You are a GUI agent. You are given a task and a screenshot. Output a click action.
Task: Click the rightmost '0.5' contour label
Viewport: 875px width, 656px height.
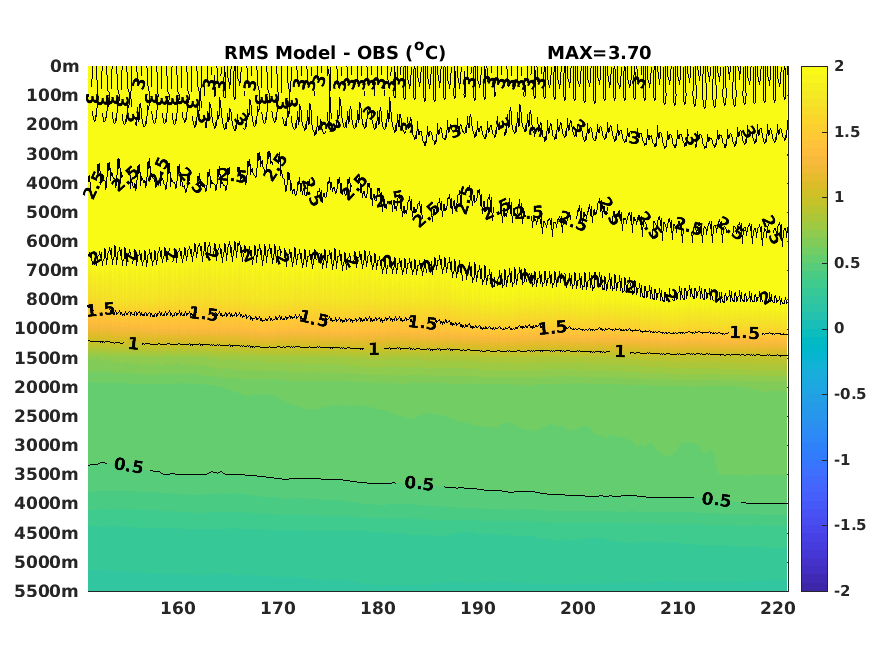point(717,500)
